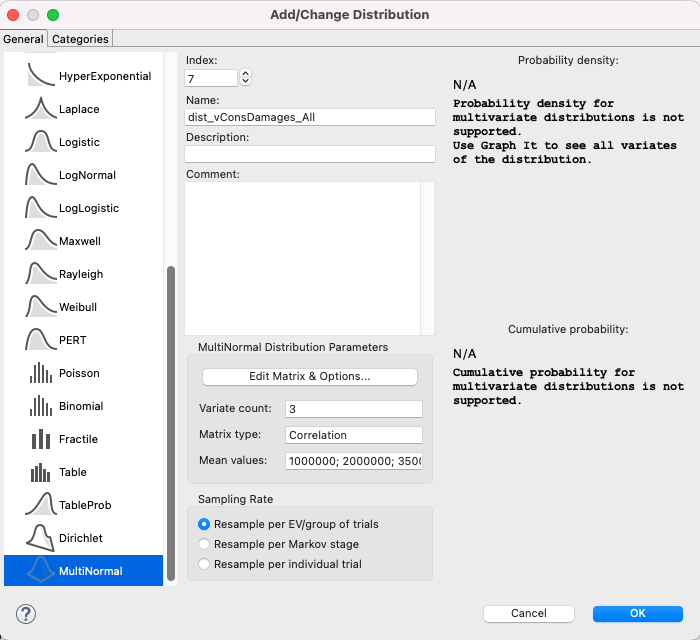Click the Variate count field
Screen dimensions: 700x640
[x=354, y=409]
